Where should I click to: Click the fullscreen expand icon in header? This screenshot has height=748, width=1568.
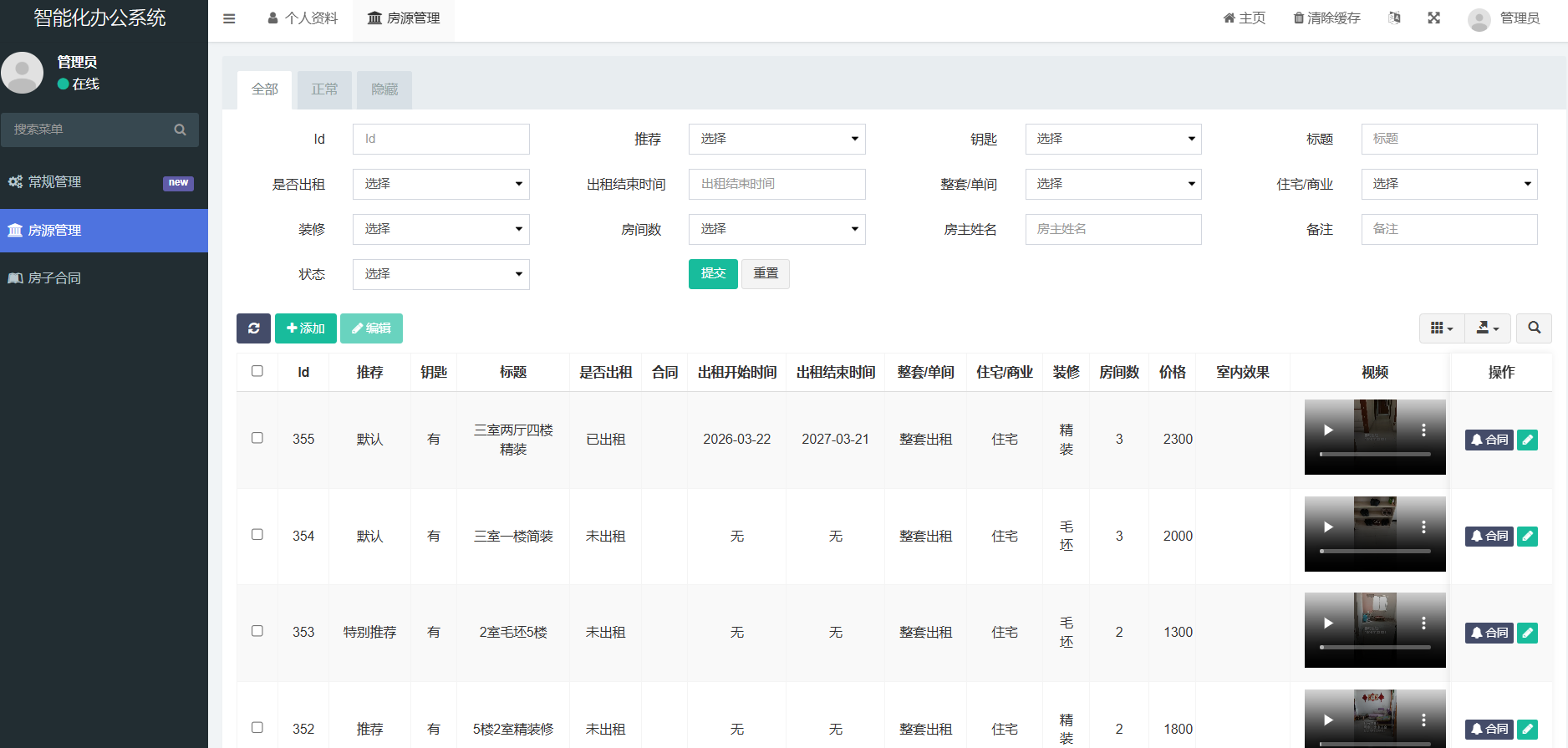tap(1433, 18)
